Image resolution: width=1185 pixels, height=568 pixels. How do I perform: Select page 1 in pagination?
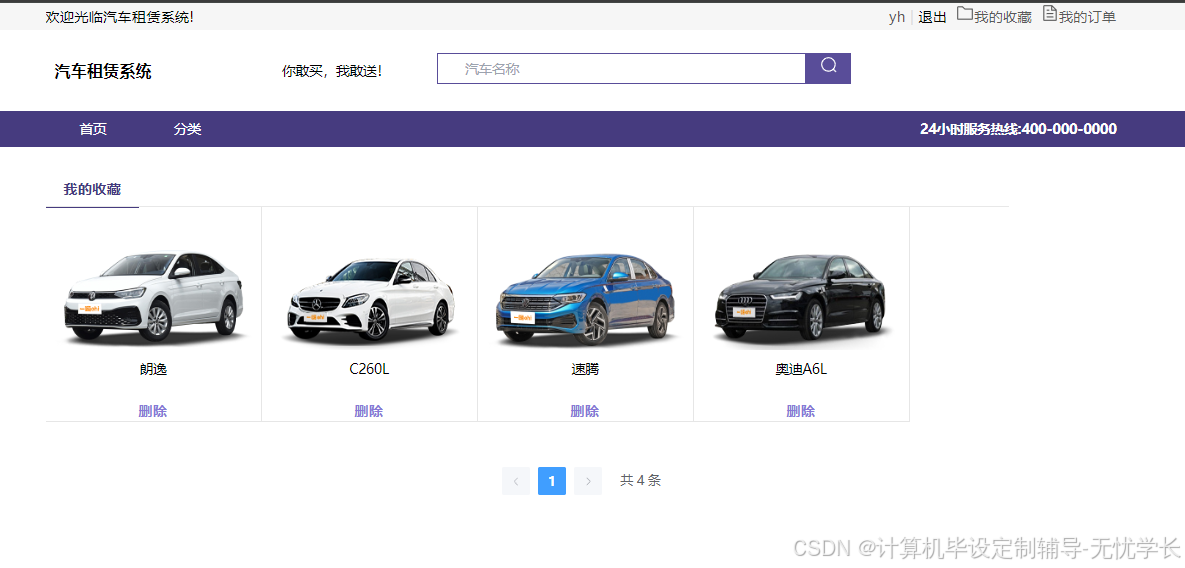click(x=552, y=481)
